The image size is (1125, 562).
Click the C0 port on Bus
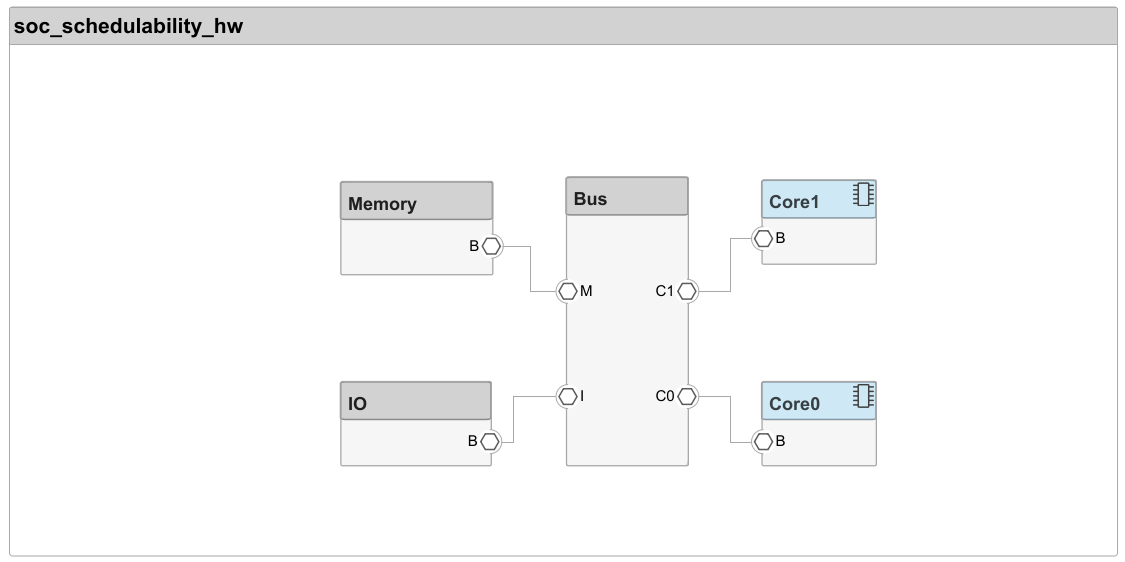tap(687, 396)
